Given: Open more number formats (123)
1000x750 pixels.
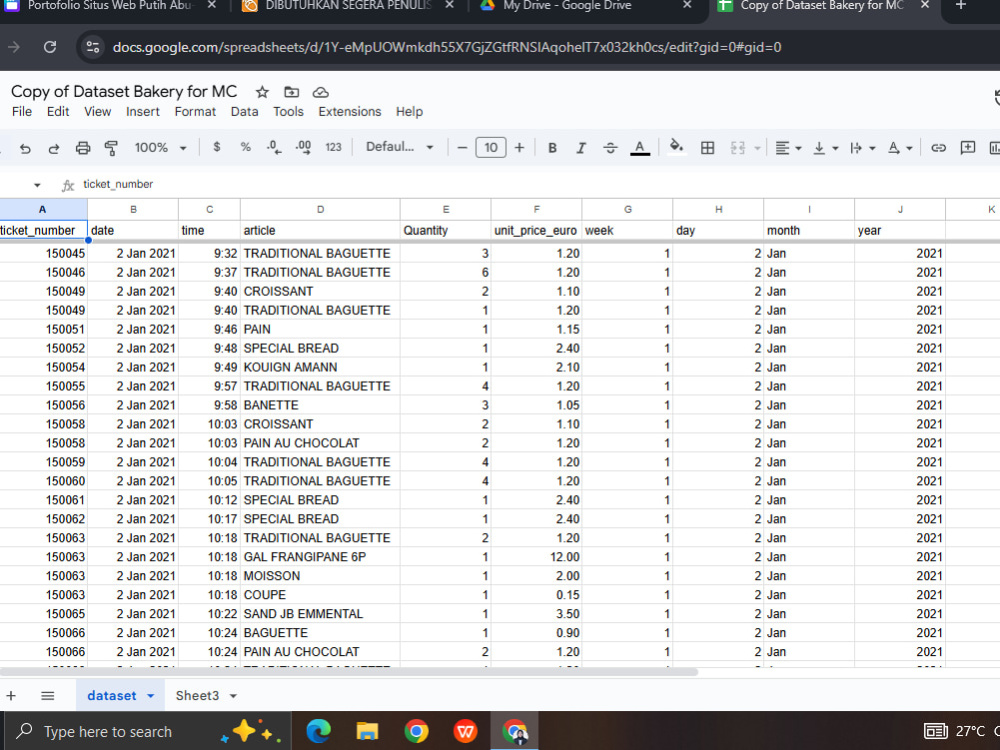Looking at the screenshot, I should point(334,147).
